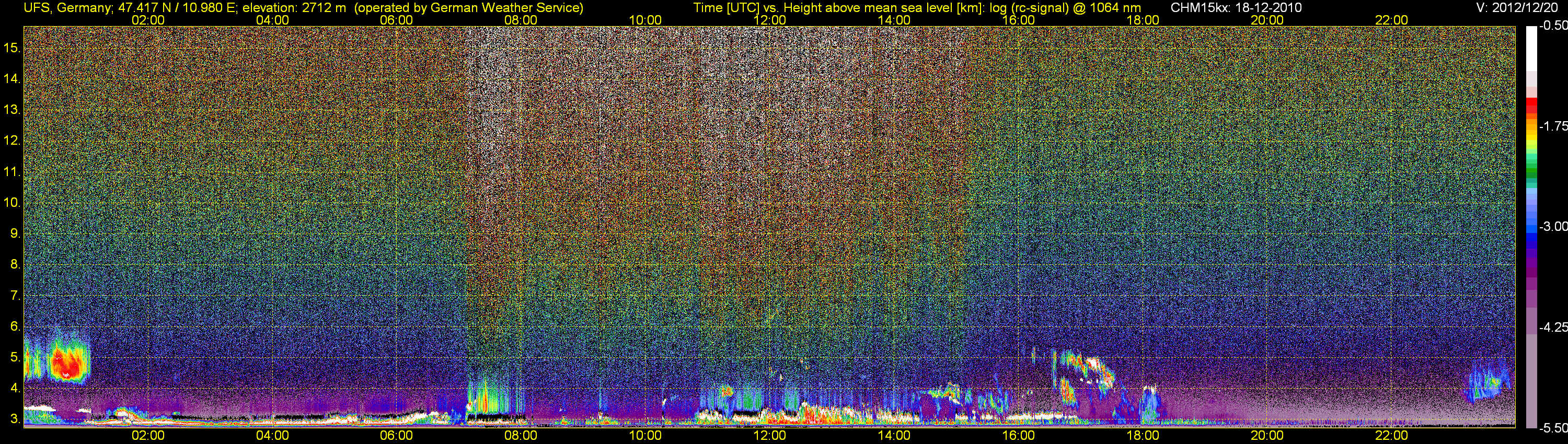Click the 02:00 label on the bottom time axis
1568x444 pixels.
tap(148, 436)
